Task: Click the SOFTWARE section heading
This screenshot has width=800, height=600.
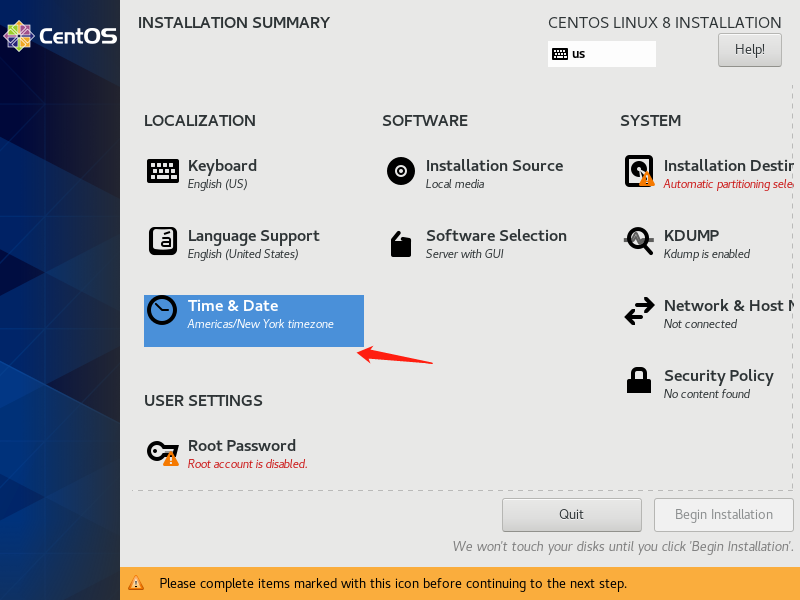Action: [x=425, y=121]
